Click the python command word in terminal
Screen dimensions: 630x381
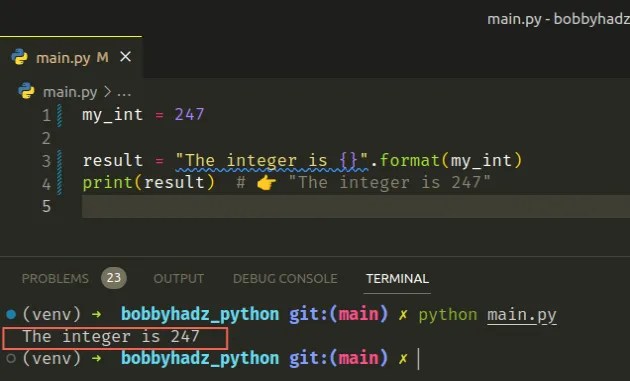(x=448, y=315)
